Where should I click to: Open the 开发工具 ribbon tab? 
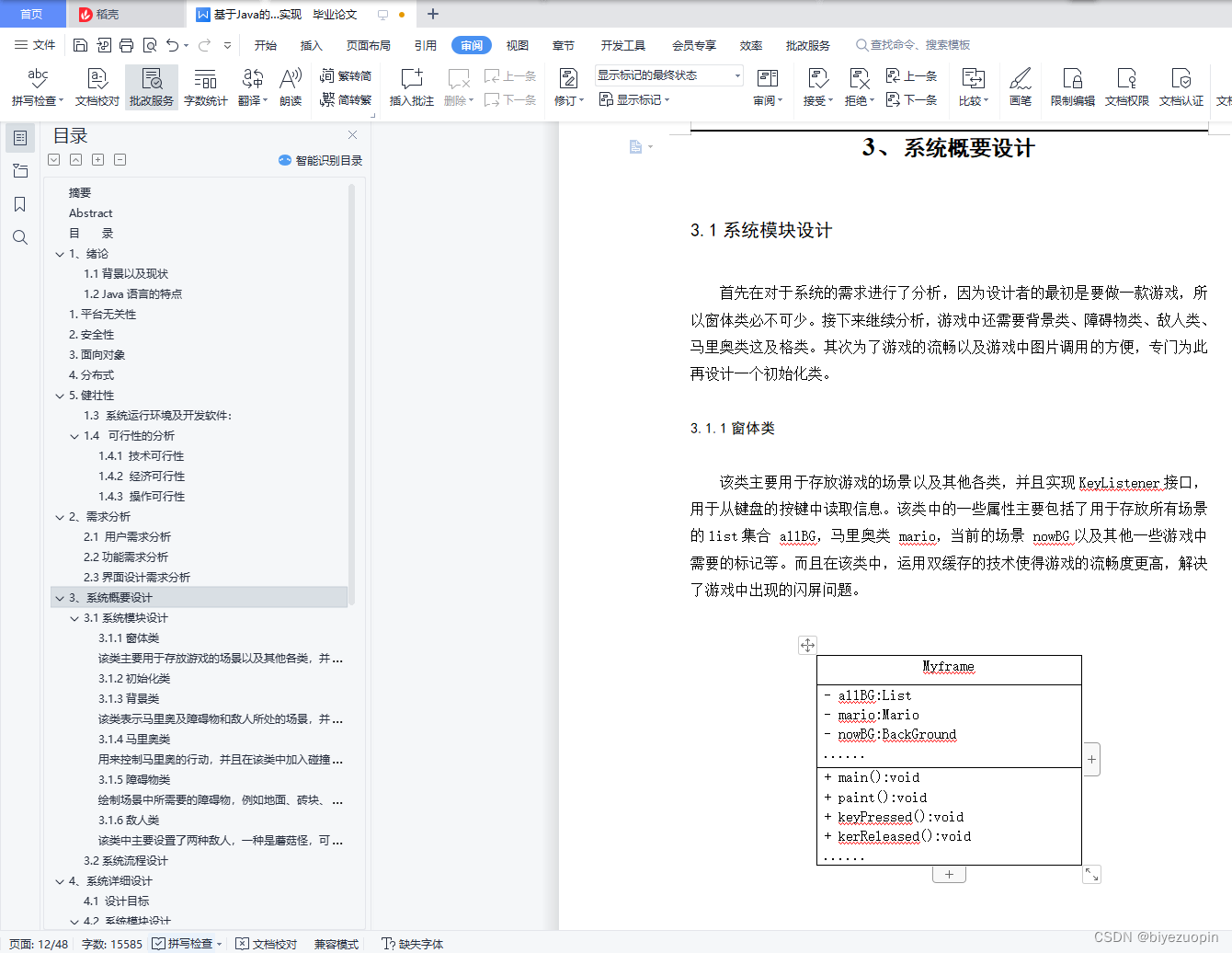pyautogui.click(x=623, y=45)
